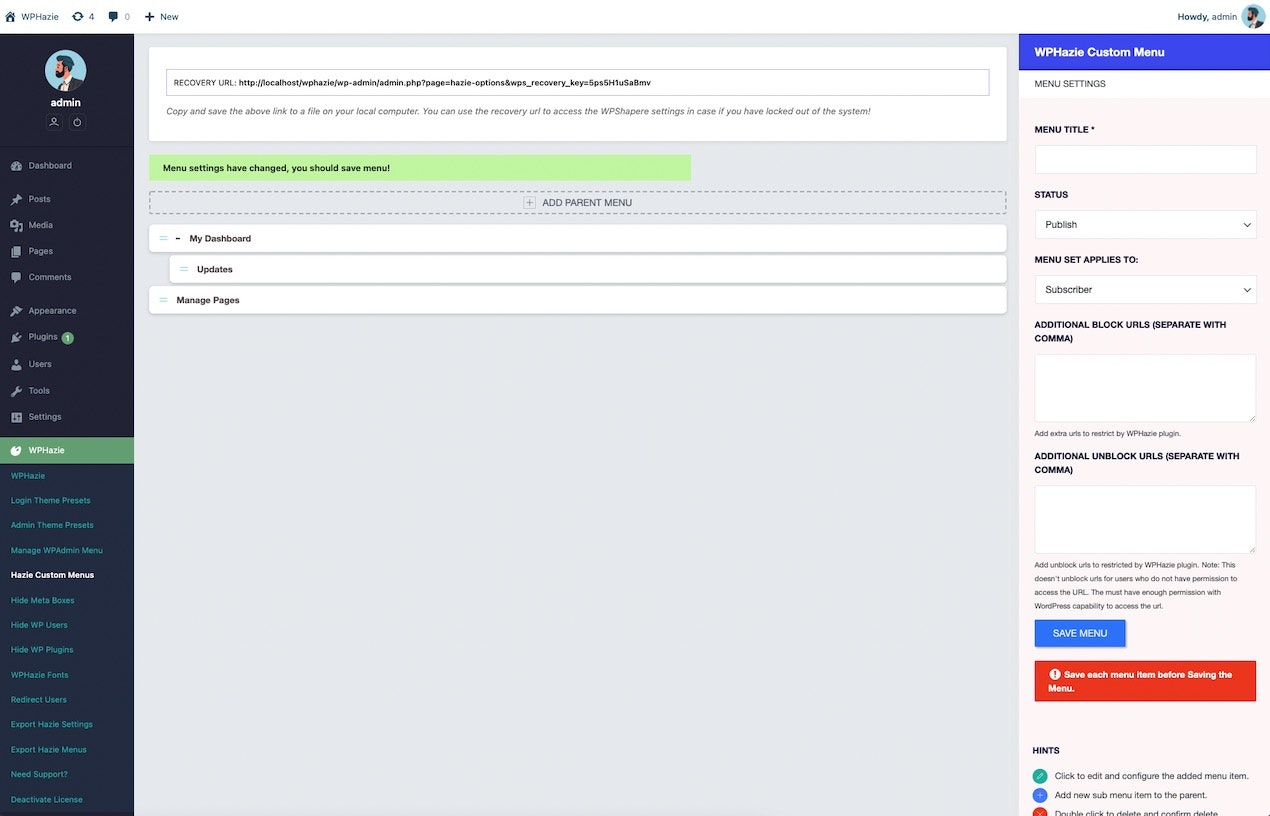Click the admin avatar next to Howdy
This screenshot has height=816, width=1270.
click(1253, 16)
